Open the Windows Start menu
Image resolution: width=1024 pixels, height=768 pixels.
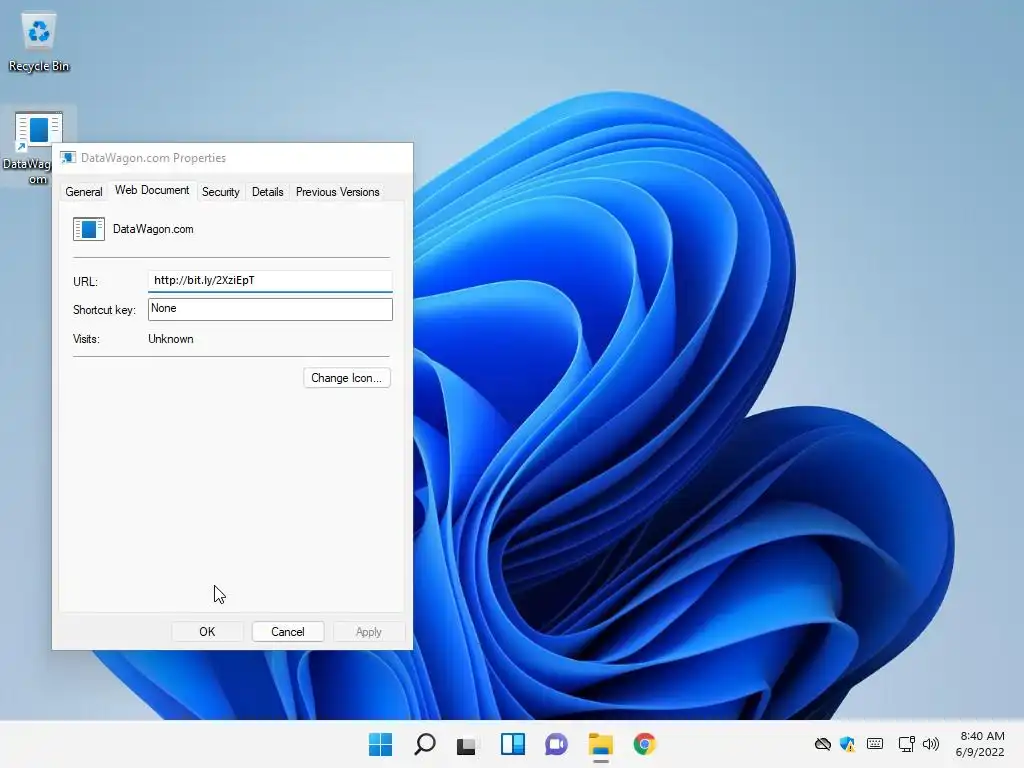click(381, 744)
